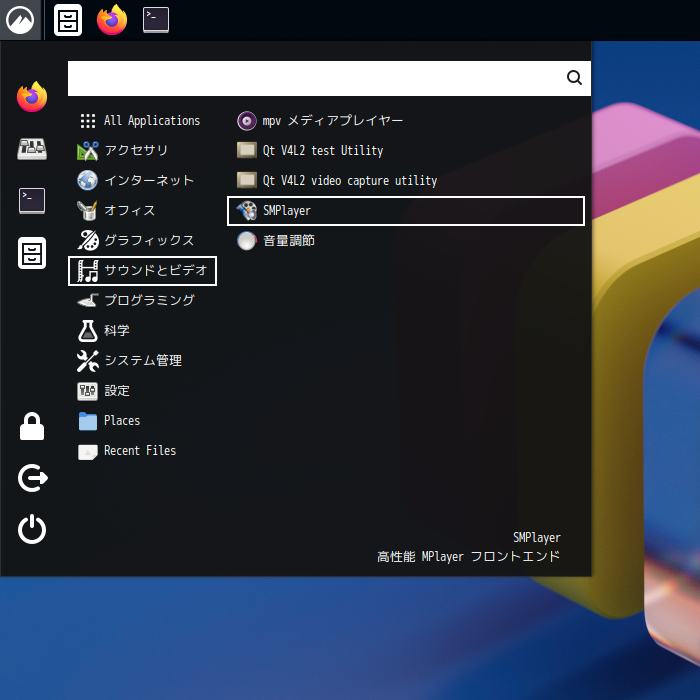Click the mpv purple play icon
The height and width of the screenshot is (700, 700).
pos(246,121)
